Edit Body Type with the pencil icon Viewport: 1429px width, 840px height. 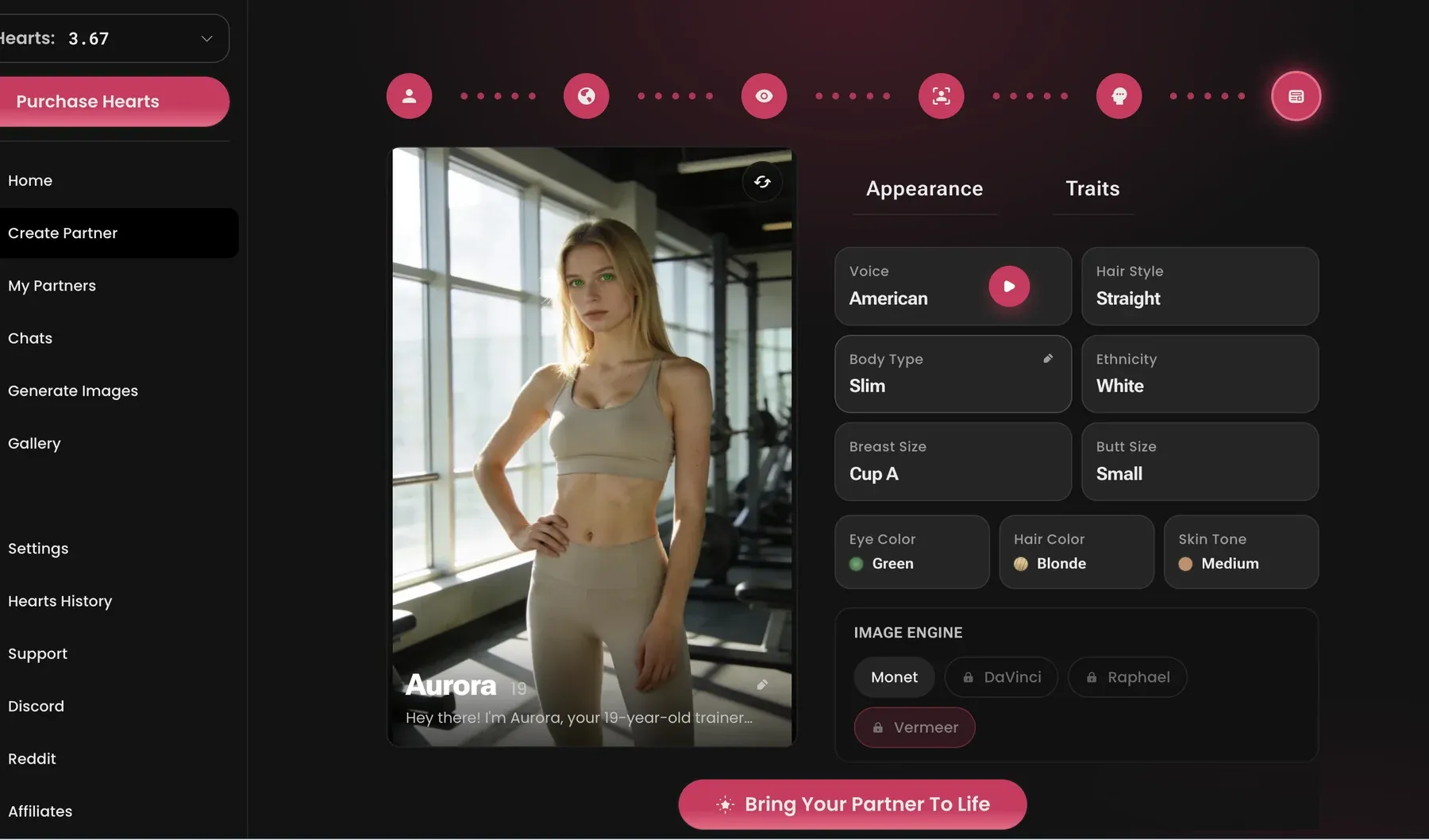click(x=1048, y=359)
